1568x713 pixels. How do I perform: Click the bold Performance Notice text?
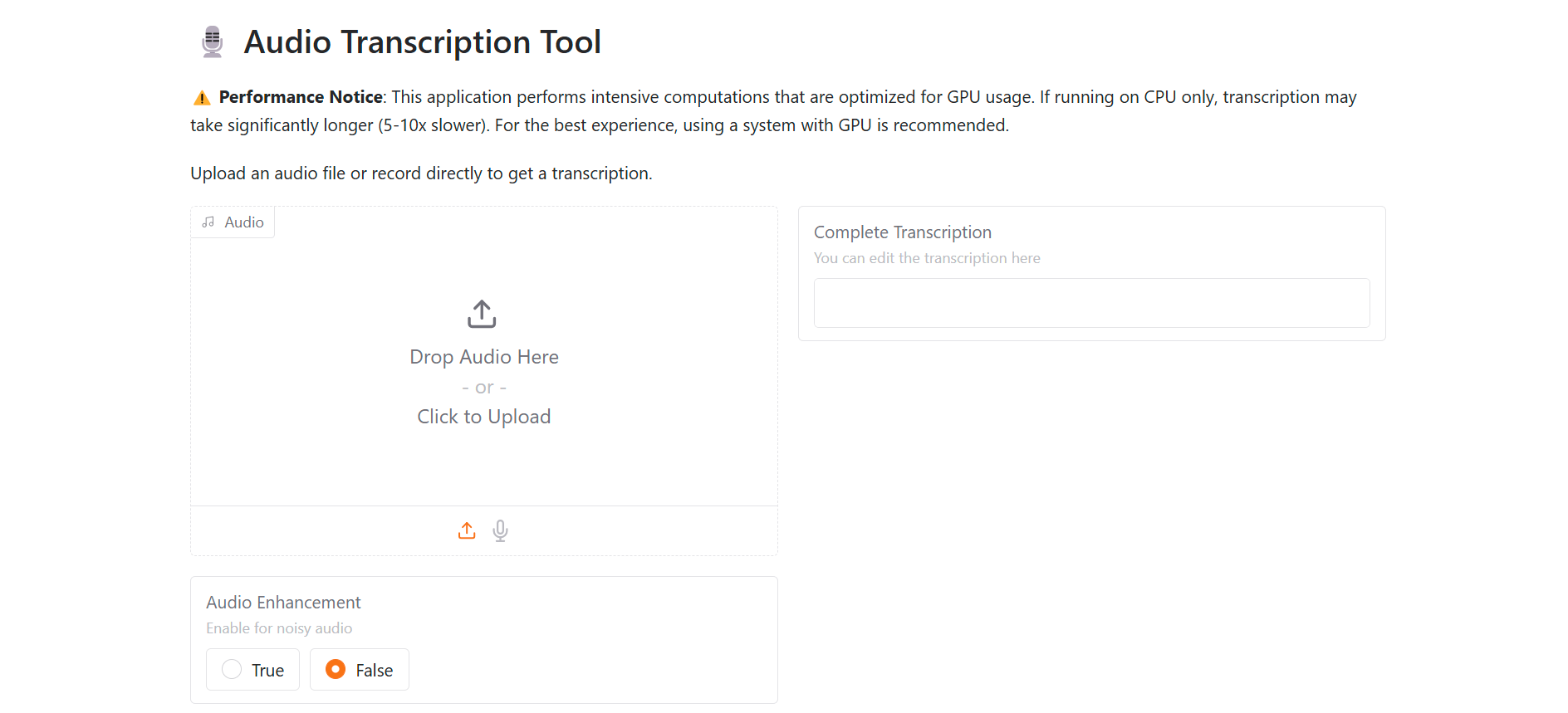tap(301, 97)
